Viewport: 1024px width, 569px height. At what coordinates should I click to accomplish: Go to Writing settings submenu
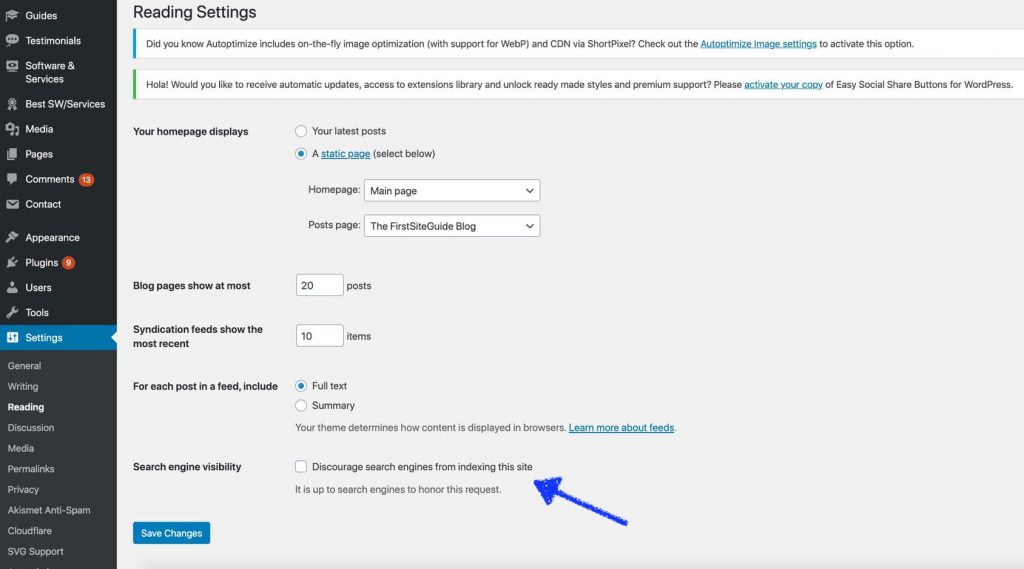23,387
